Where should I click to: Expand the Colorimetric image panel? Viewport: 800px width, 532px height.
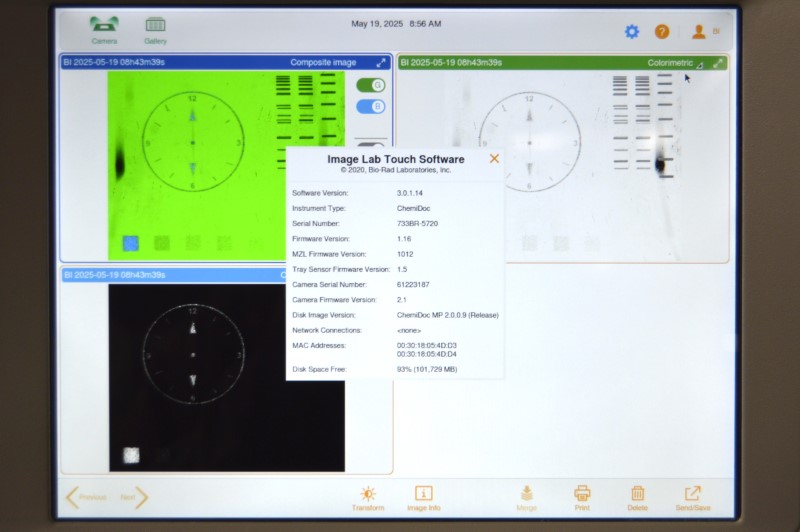[x=717, y=63]
